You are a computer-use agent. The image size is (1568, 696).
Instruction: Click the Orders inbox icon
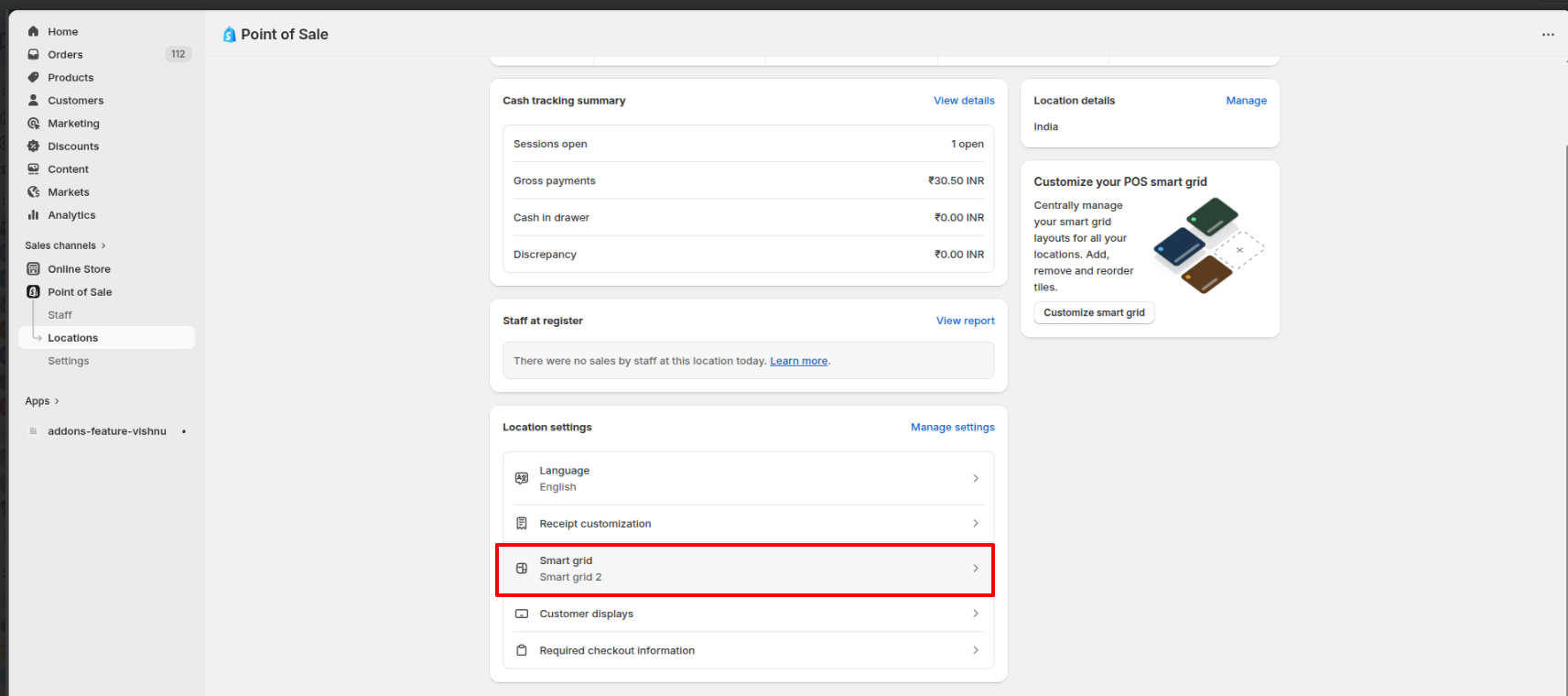pos(34,54)
